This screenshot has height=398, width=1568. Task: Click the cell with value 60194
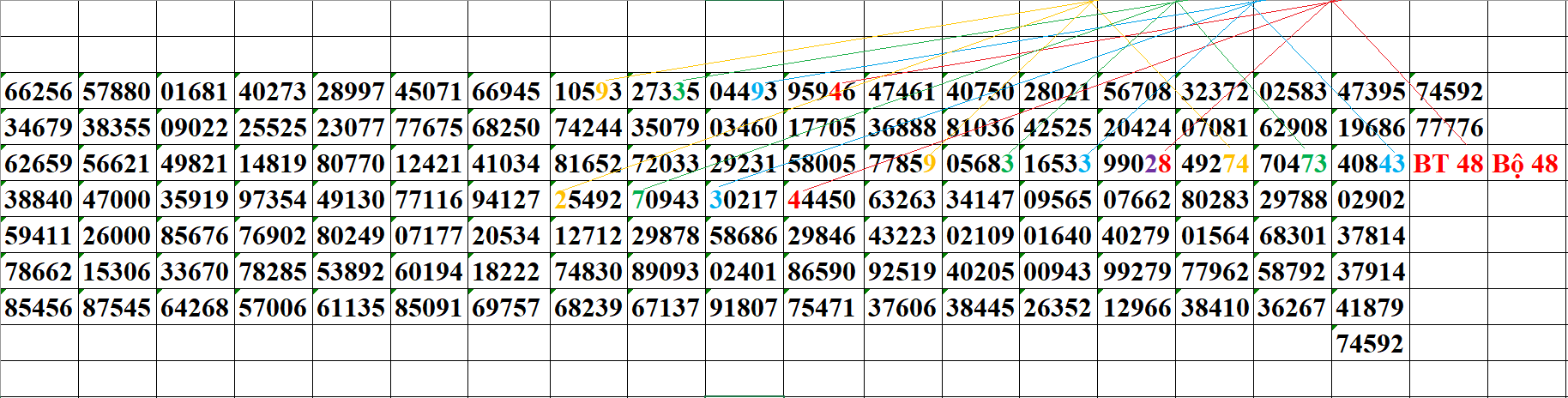pos(429,272)
